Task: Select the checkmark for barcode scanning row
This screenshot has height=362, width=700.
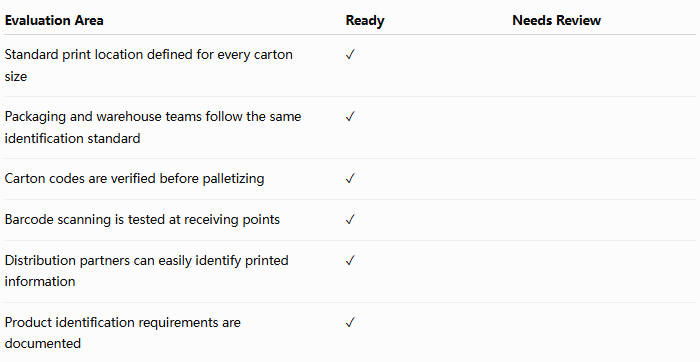Action: coord(350,220)
